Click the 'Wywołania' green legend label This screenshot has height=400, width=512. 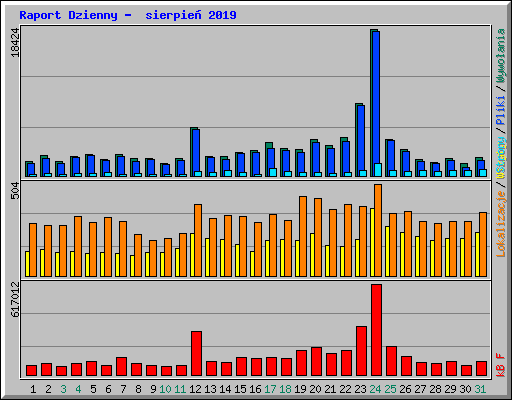501,56
